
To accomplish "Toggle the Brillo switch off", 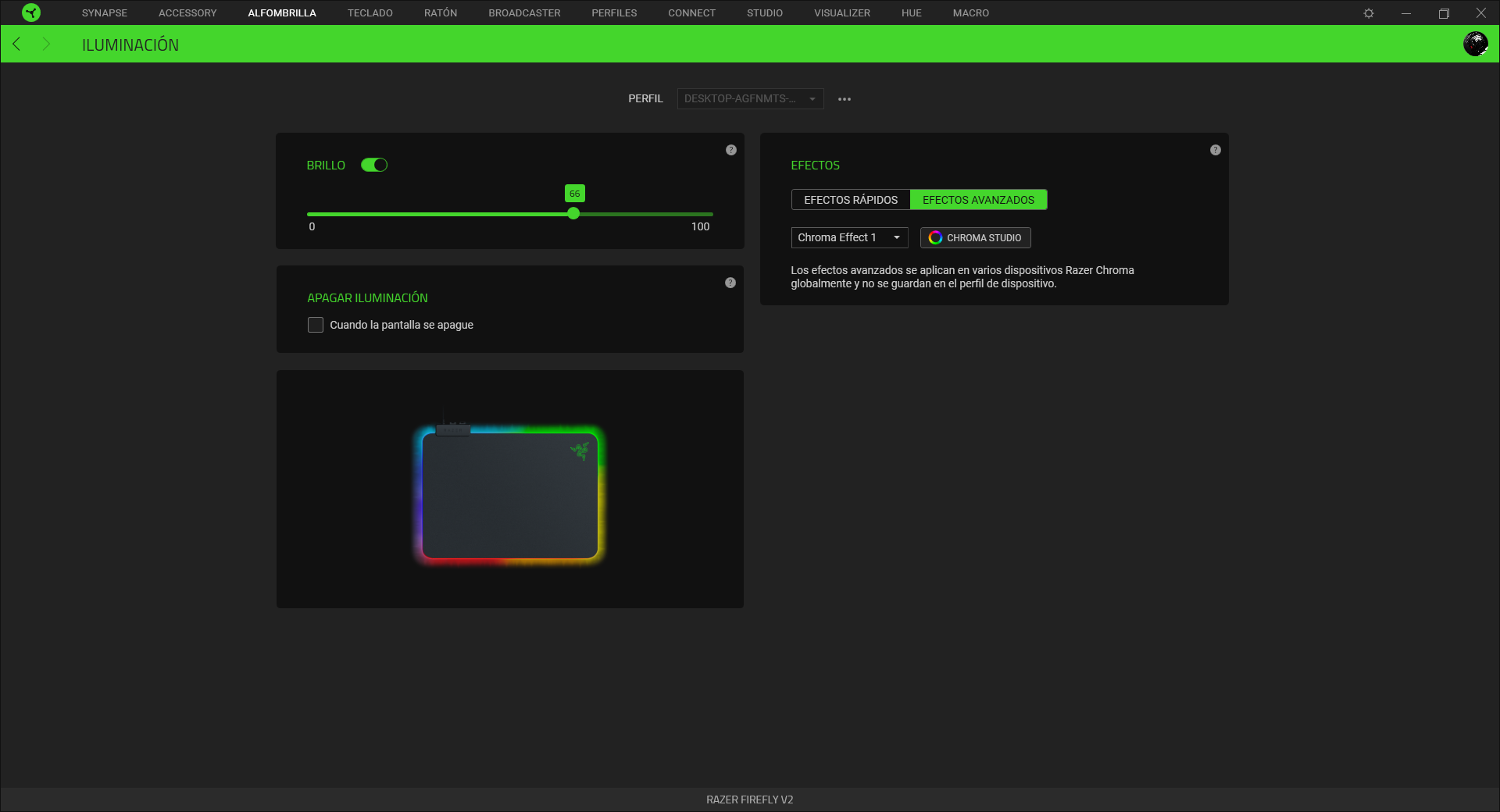I will click(x=374, y=165).
